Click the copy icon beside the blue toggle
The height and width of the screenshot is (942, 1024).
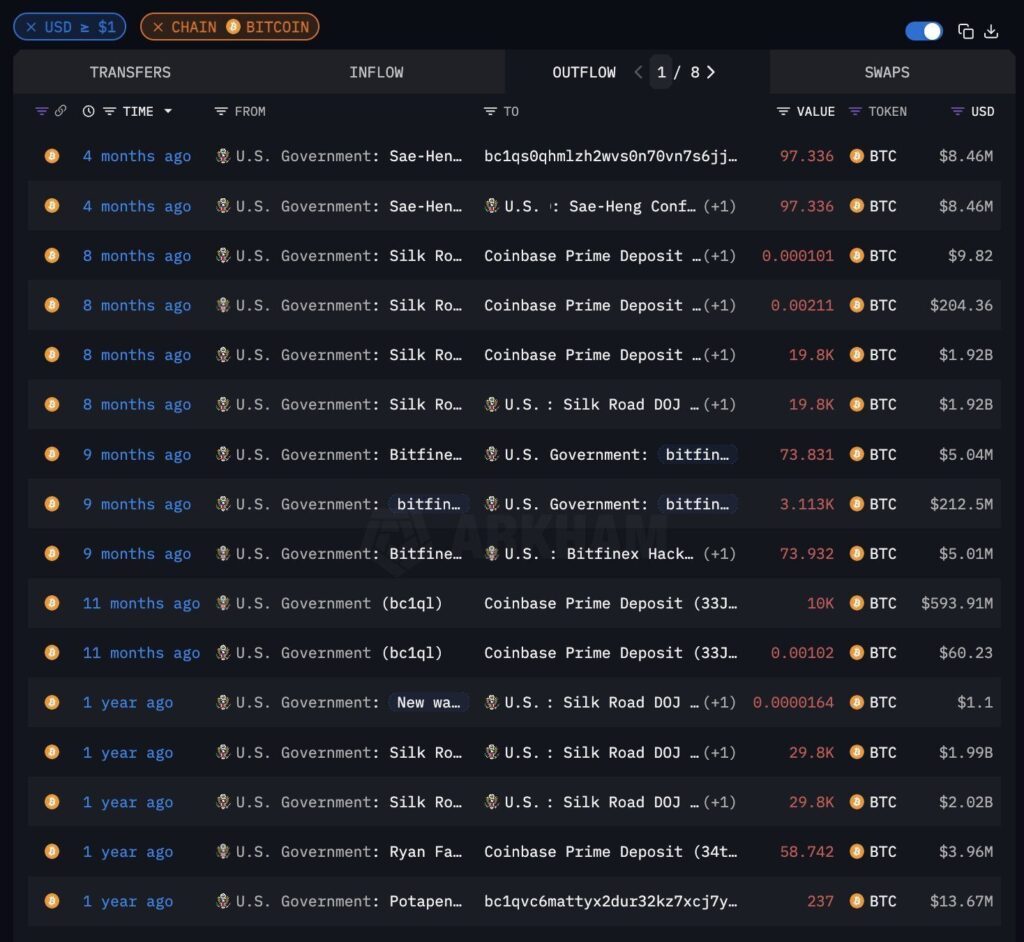pos(965,31)
